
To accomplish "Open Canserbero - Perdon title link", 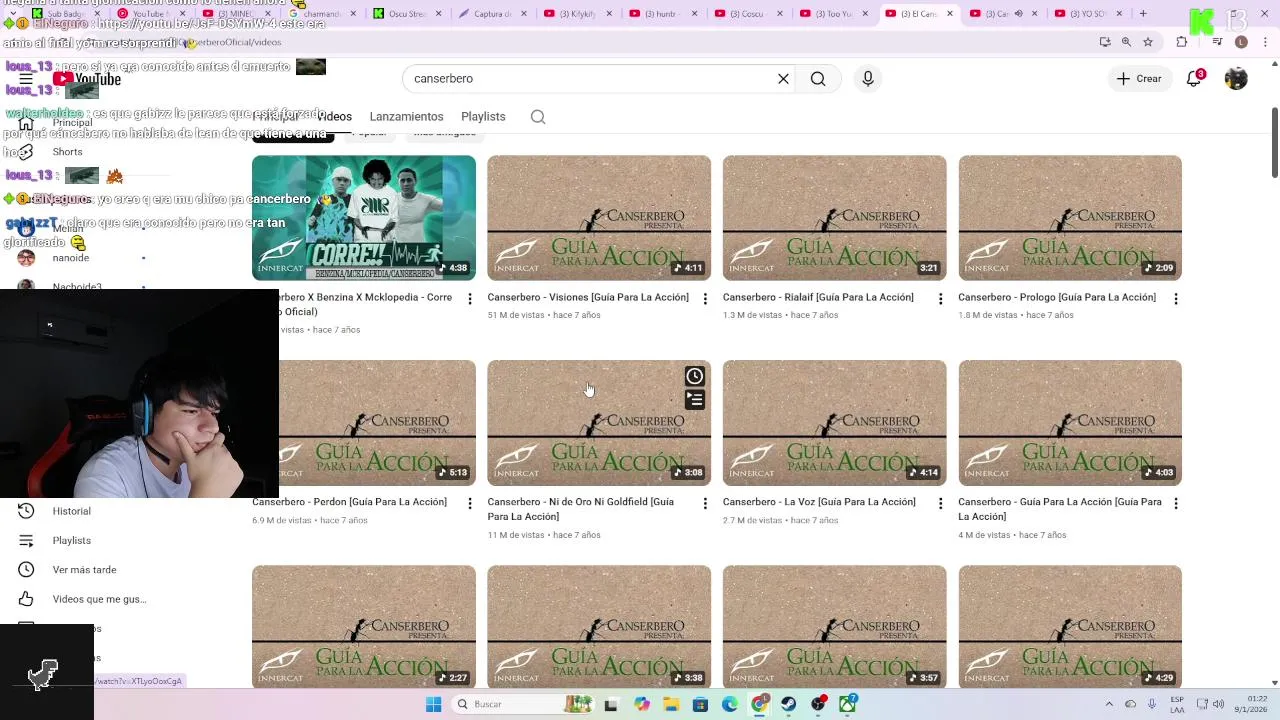I will click(x=349, y=502).
